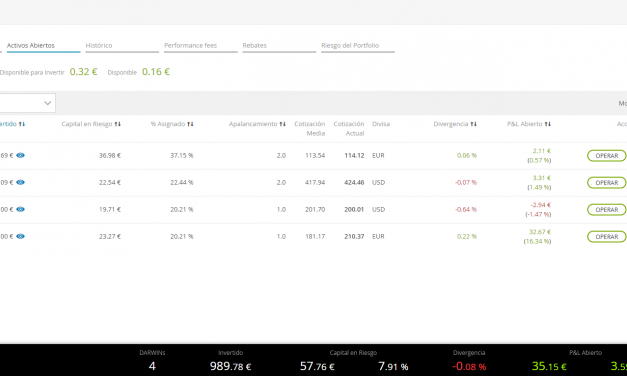Click average quote 201.70
The height and width of the screenshot is (376, 627).
[315, 210]
